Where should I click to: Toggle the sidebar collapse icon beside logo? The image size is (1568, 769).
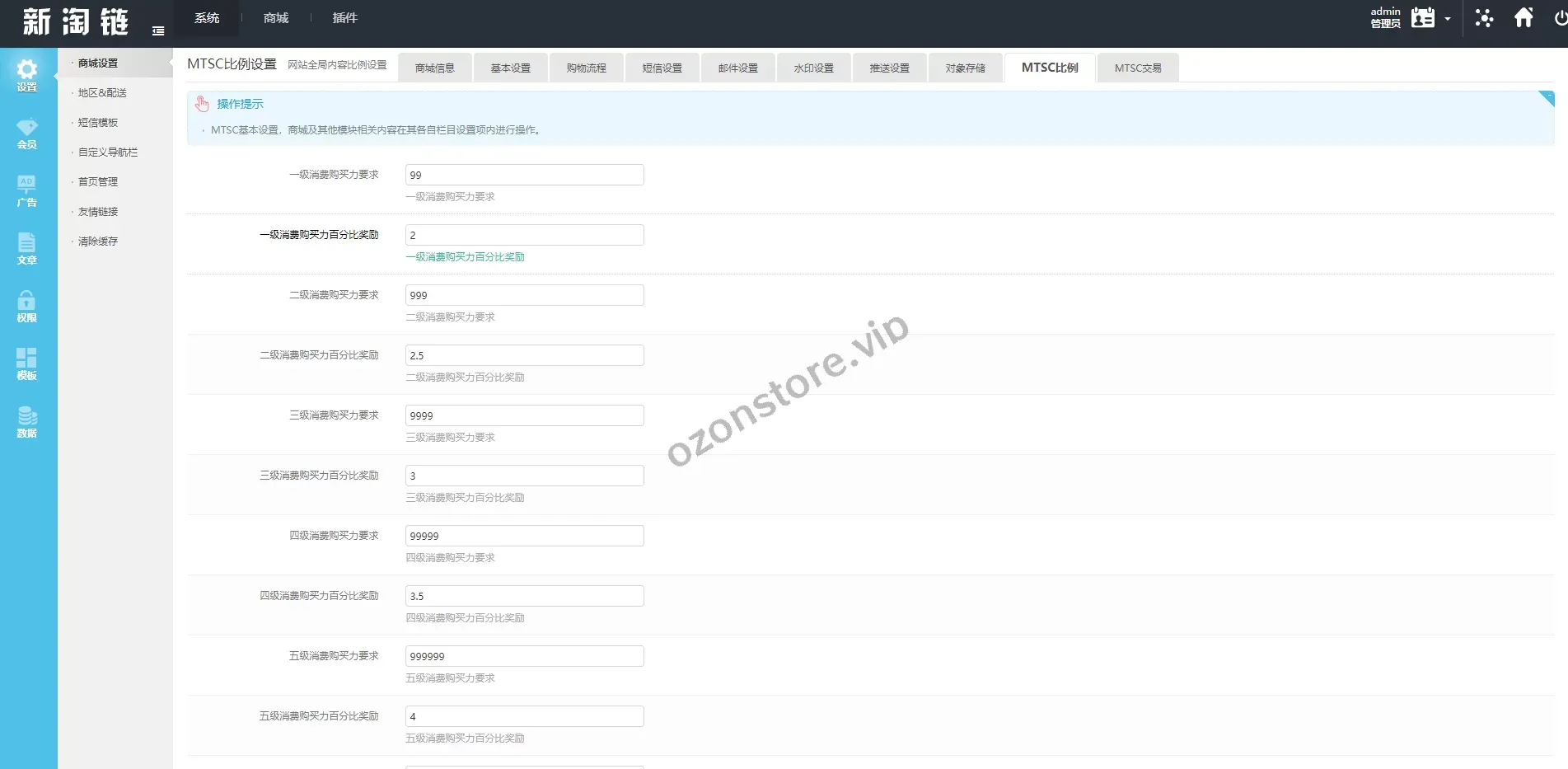coord(158,31)
